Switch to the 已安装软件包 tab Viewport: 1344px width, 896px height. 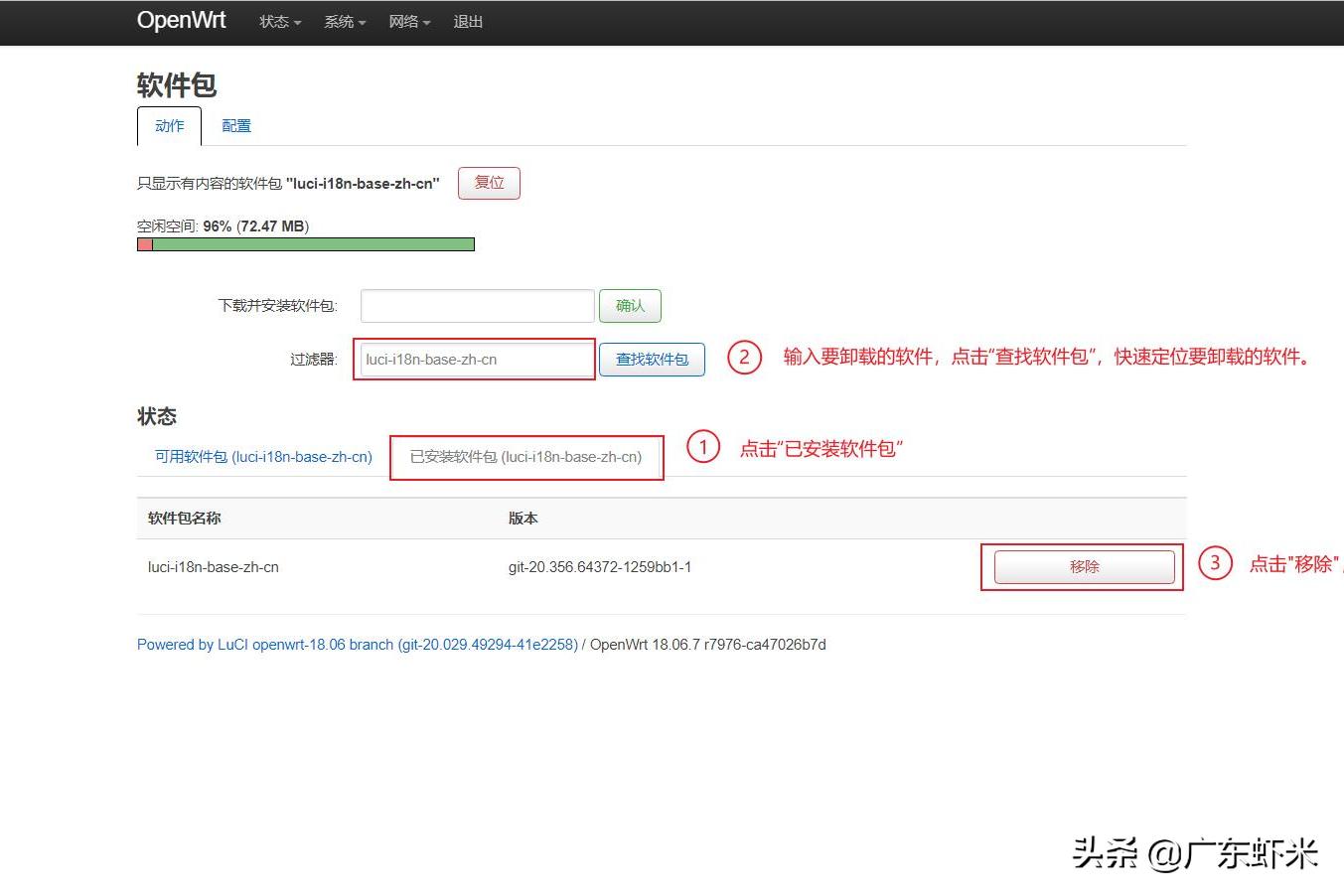525,457
